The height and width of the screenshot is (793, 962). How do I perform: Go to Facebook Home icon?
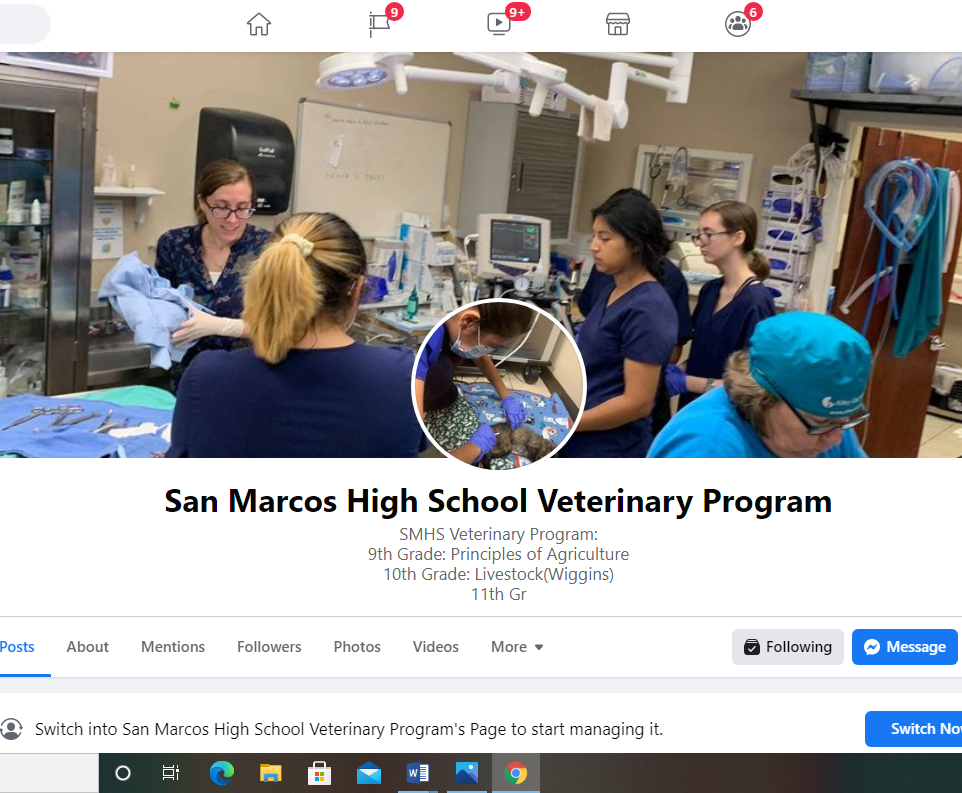pyautogui.click(x=258, y=25)
